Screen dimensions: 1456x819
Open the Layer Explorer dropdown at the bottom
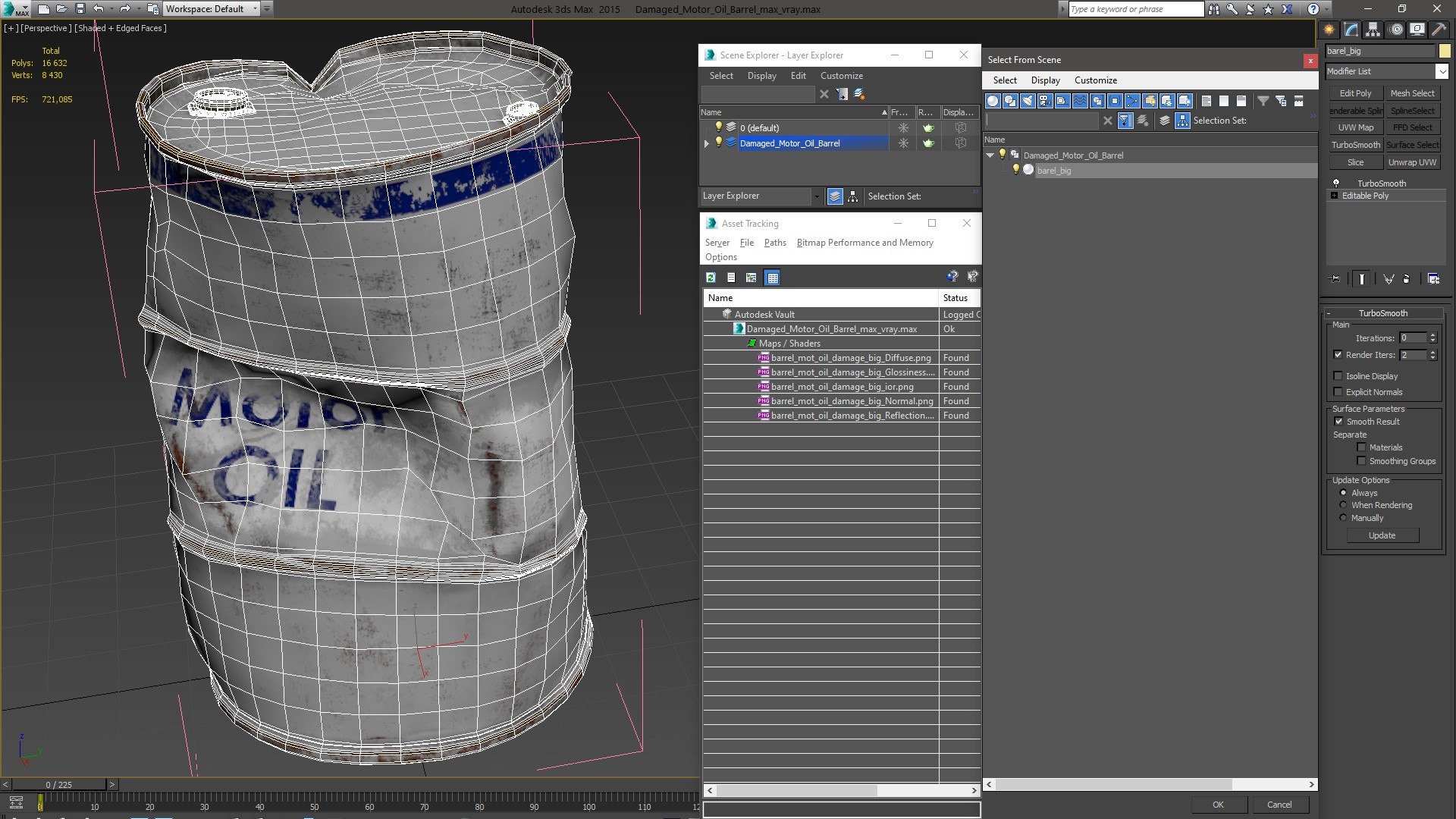point(817,196)
